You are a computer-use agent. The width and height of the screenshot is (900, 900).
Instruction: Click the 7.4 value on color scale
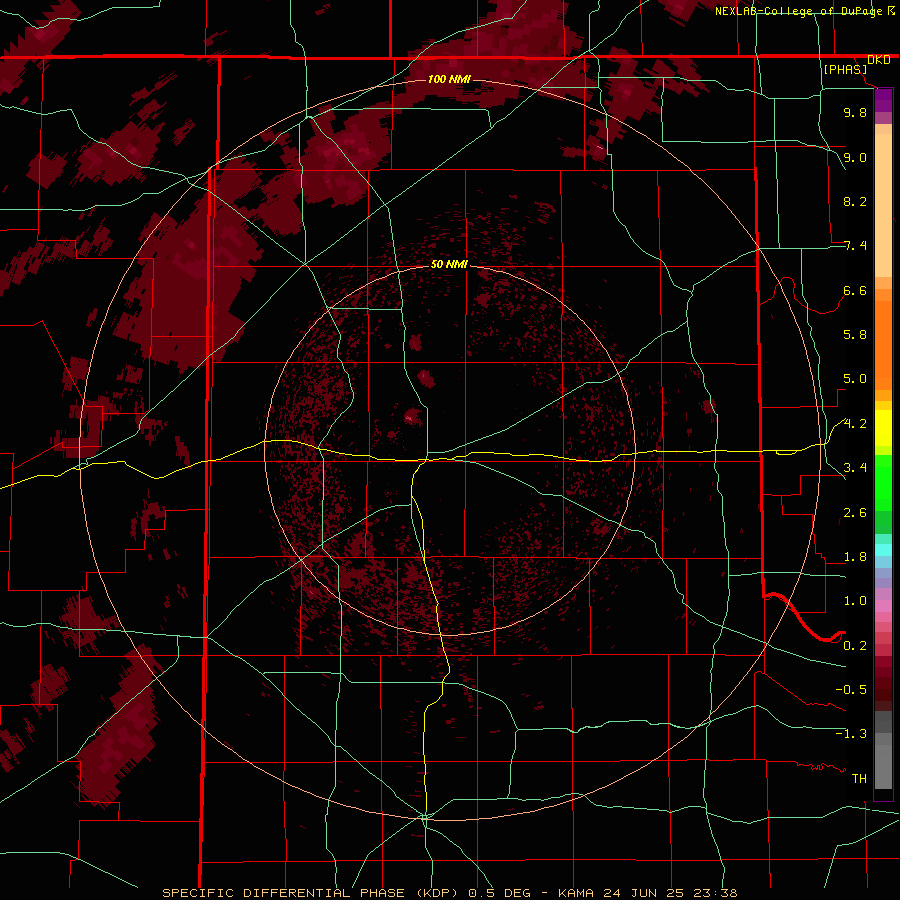tap(855, 246)
